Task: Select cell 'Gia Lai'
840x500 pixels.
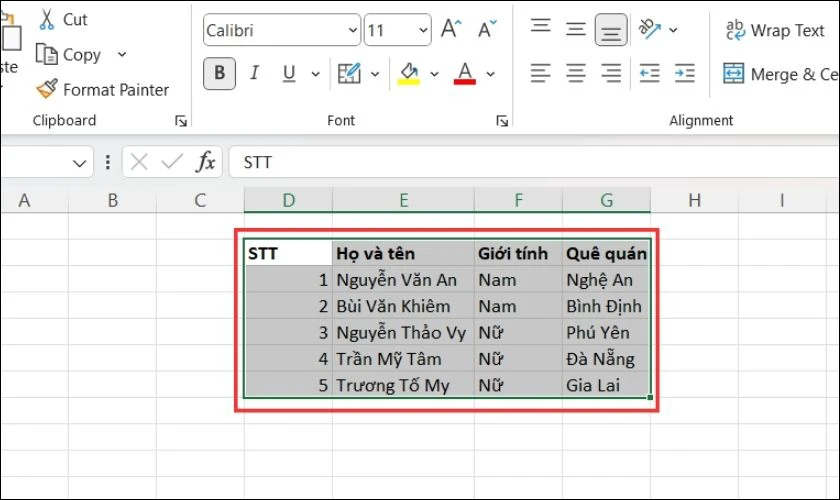Action: (606, 385)
